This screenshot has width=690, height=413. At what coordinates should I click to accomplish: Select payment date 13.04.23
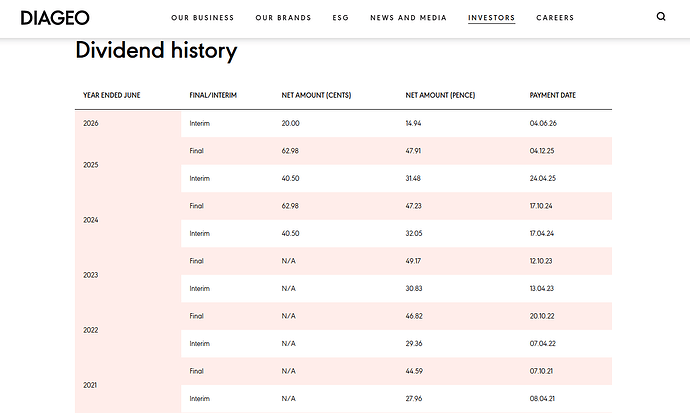click(542, 289)
